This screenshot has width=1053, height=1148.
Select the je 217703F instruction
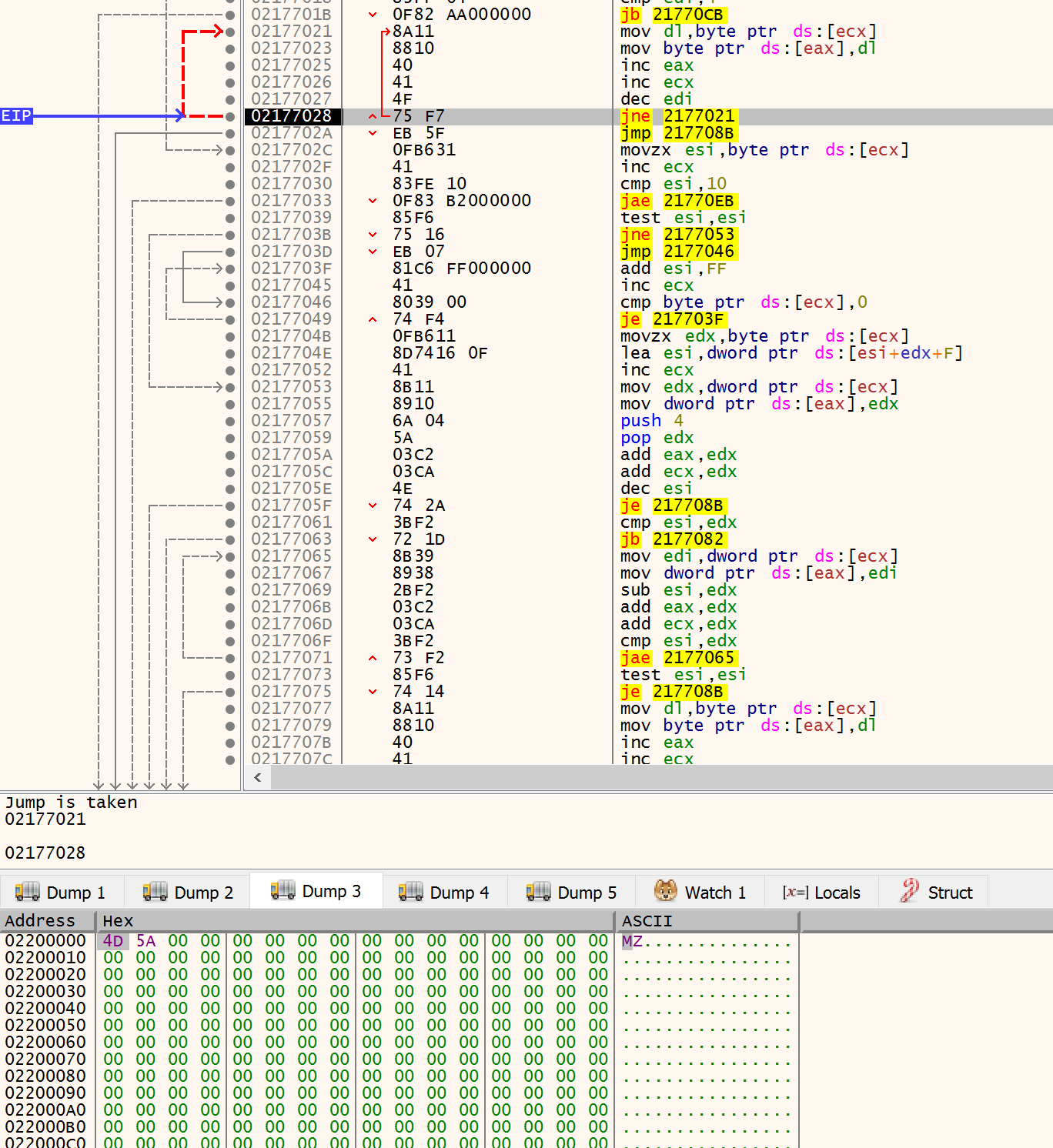click(x=674, y=319)
